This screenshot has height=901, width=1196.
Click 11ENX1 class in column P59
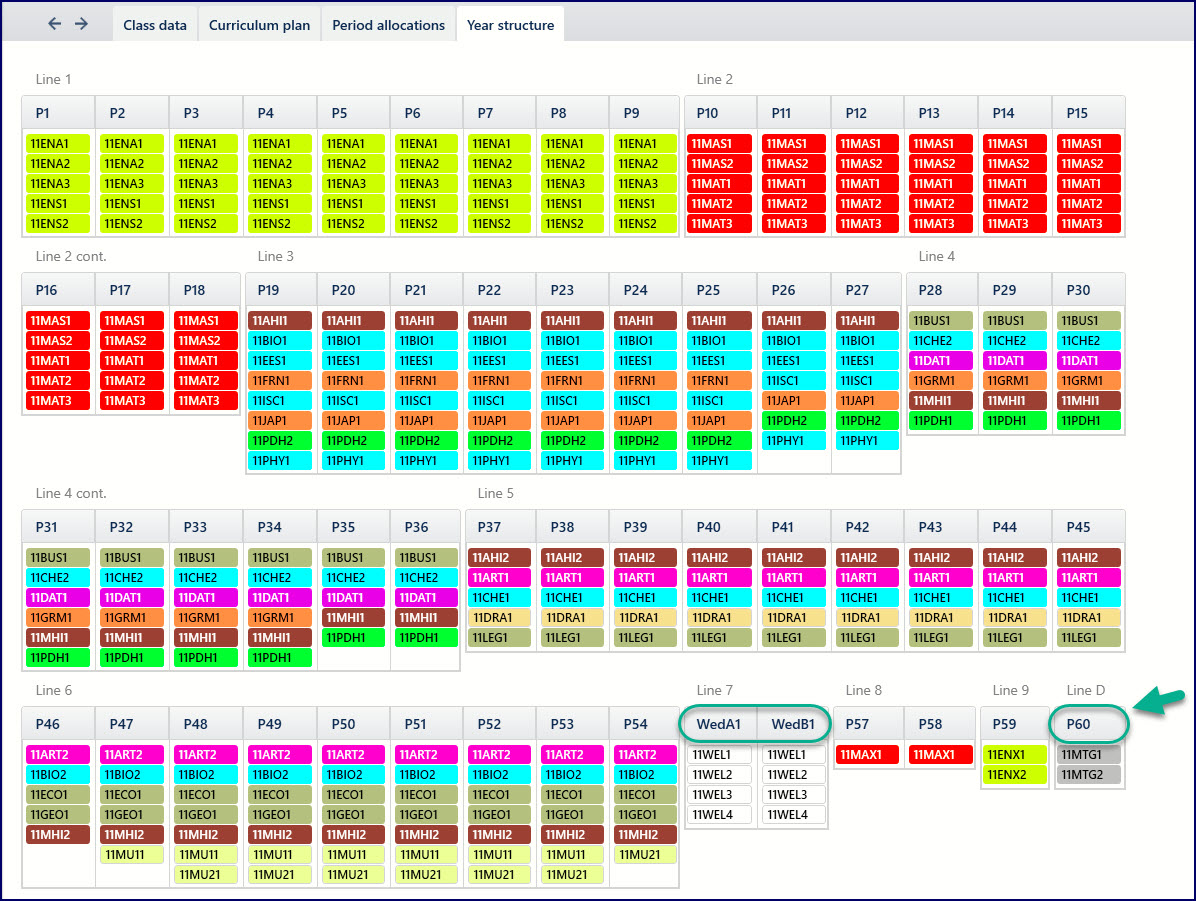(1014, 755)
